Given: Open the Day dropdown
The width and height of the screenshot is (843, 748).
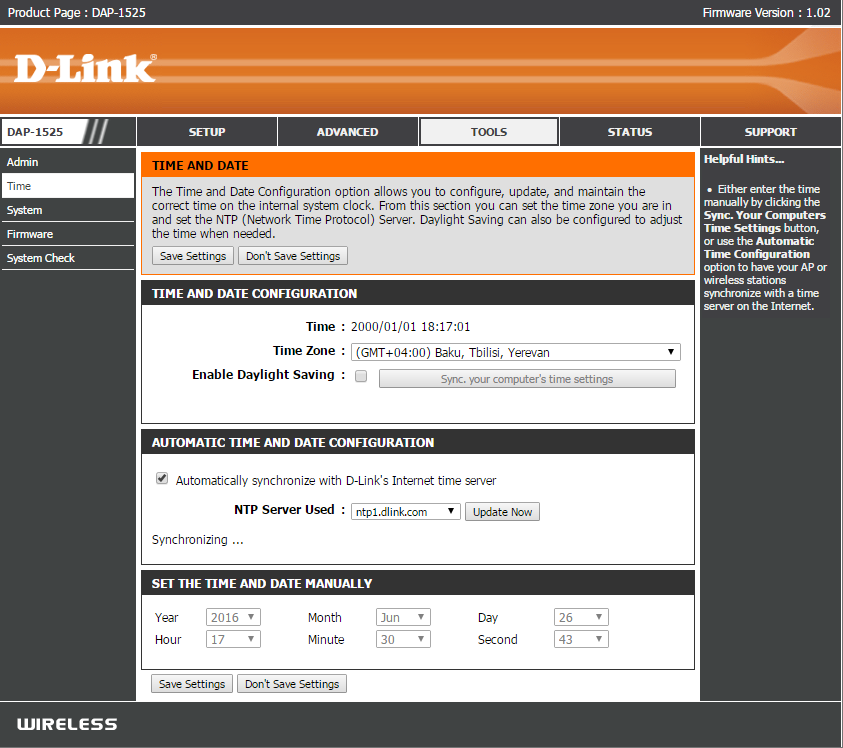Looking at the screenshot, I should pos(581,617).
